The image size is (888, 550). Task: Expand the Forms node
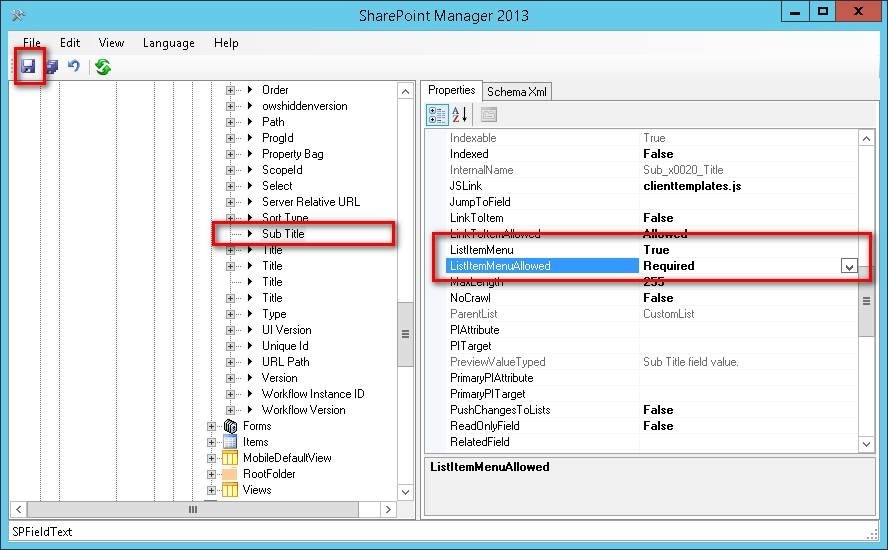pos(211,426)
